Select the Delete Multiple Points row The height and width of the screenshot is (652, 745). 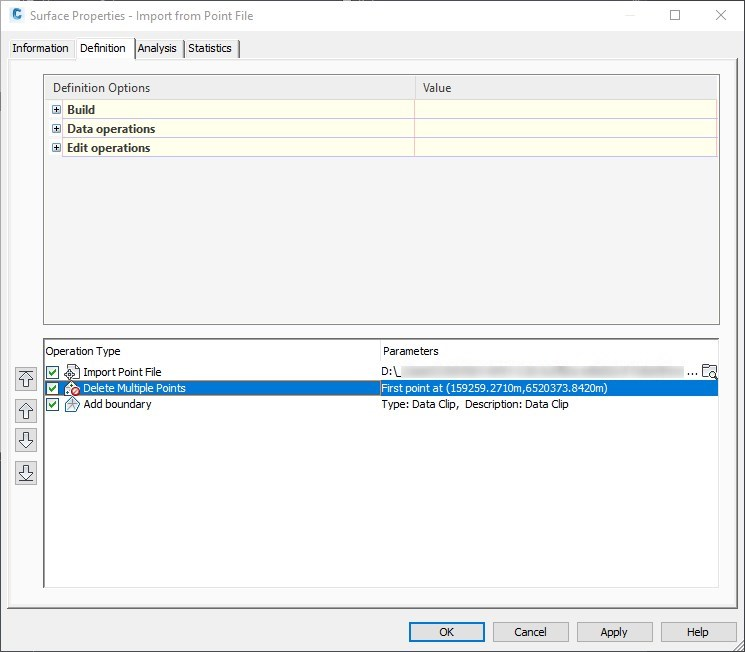[381, 388]
